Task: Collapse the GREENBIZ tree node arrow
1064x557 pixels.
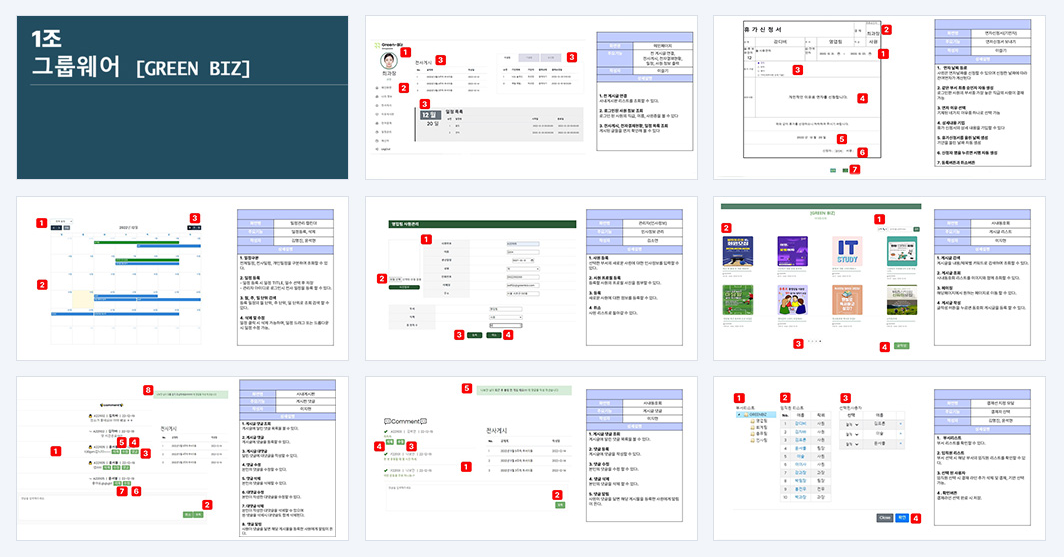Action: [x=739, y=415]
